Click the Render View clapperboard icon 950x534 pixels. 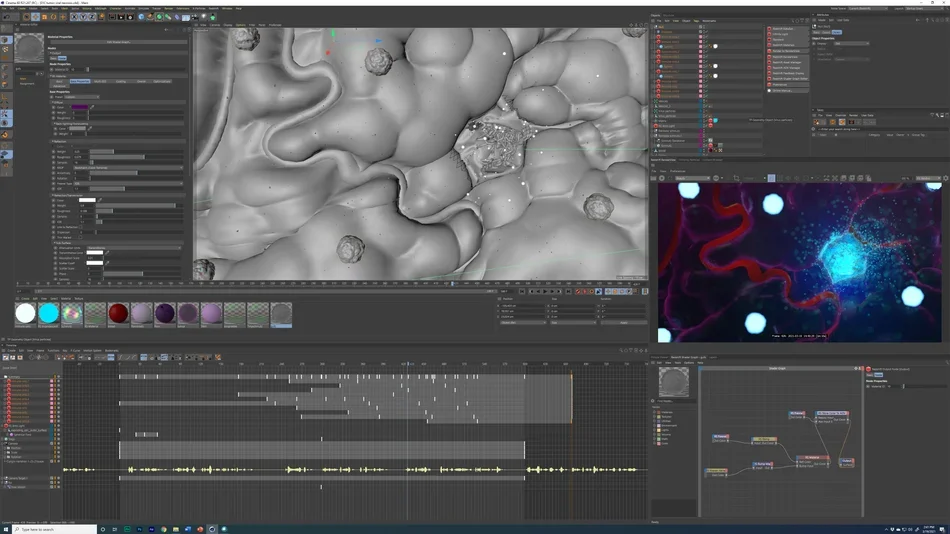pos(112,17)
